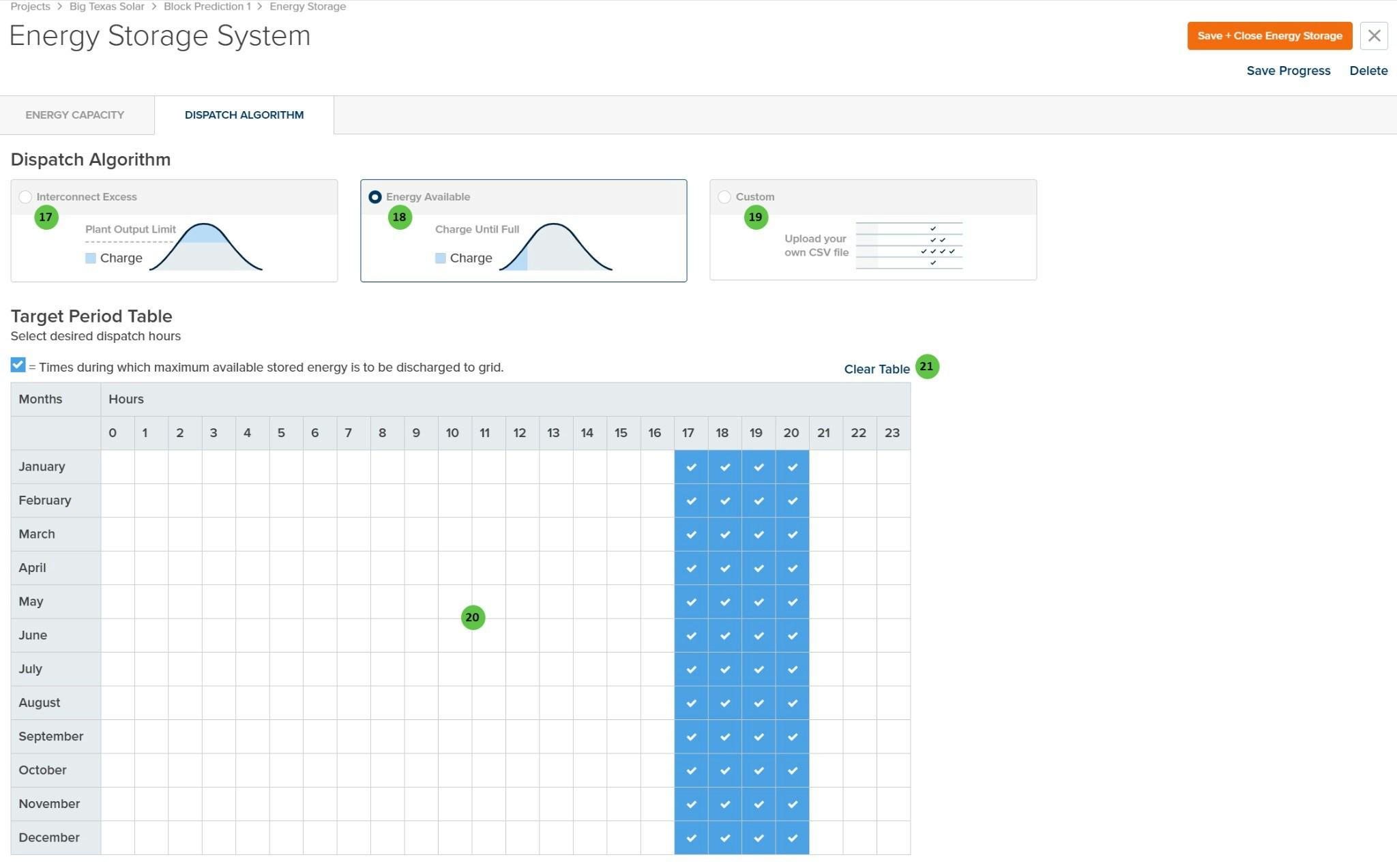
Task: Uncheck December hour 20 cell
Action: point(792,838)
